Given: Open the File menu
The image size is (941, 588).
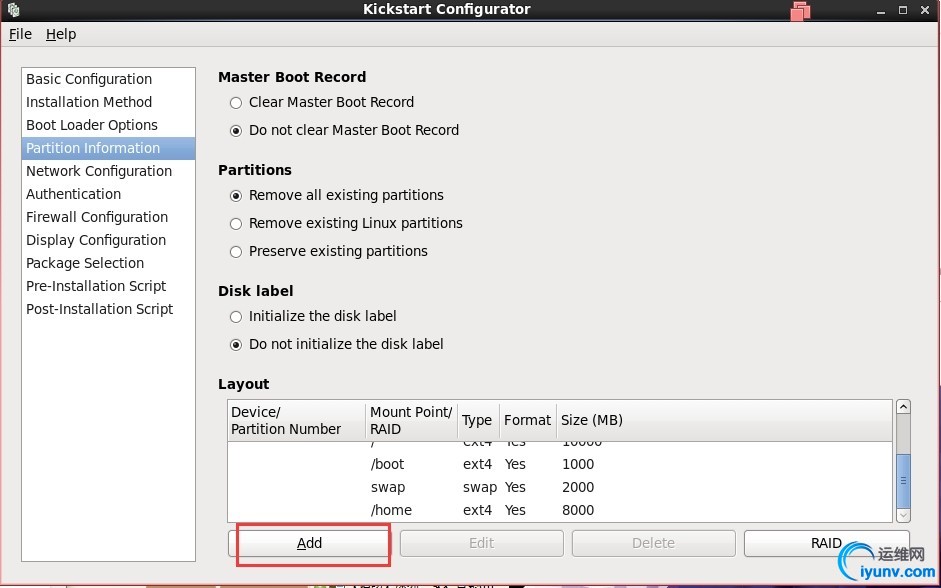Looking at the screenshot, I should coord(20,34).
